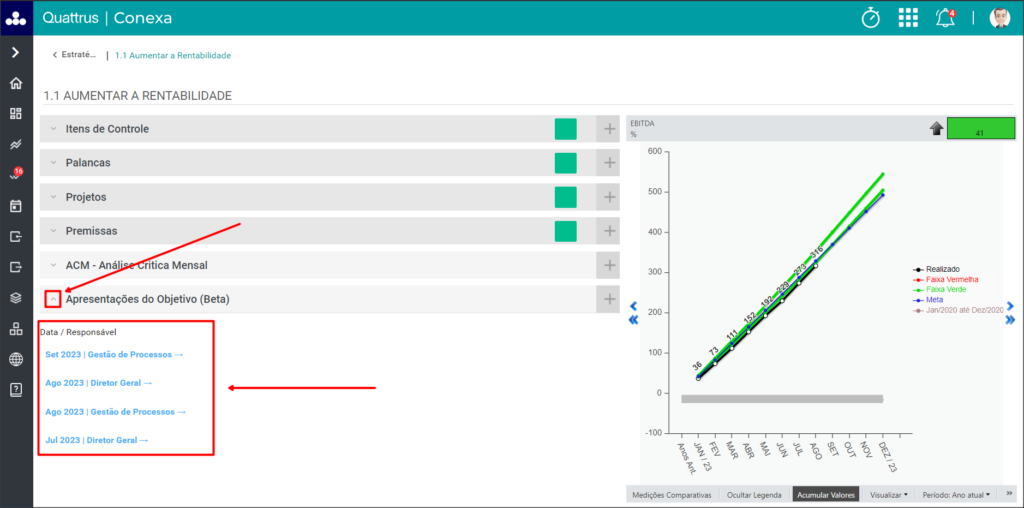Open the apps grid menu

point(908,18)
